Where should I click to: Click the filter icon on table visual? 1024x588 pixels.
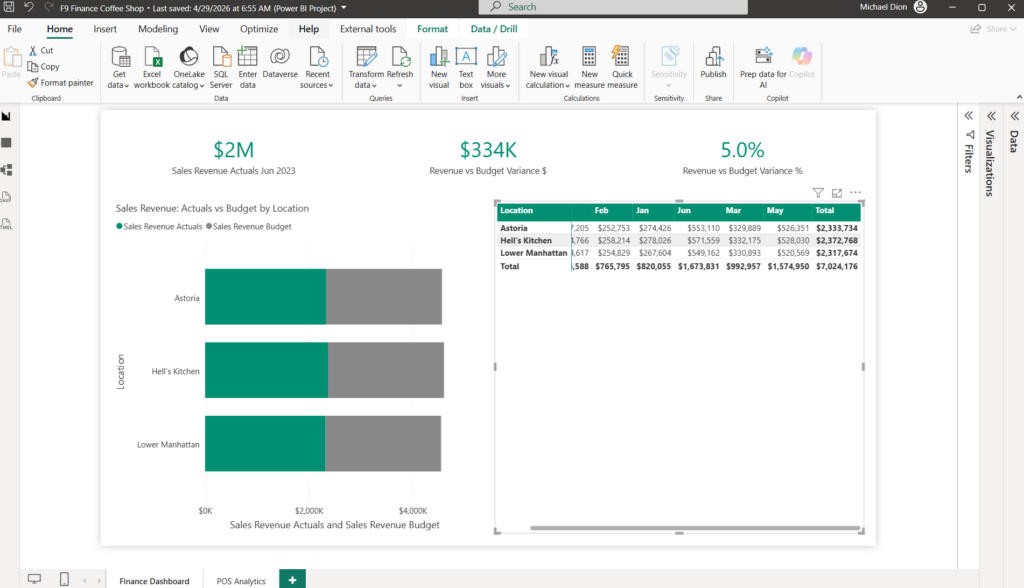pyautogui.click(x=818, y=193)
